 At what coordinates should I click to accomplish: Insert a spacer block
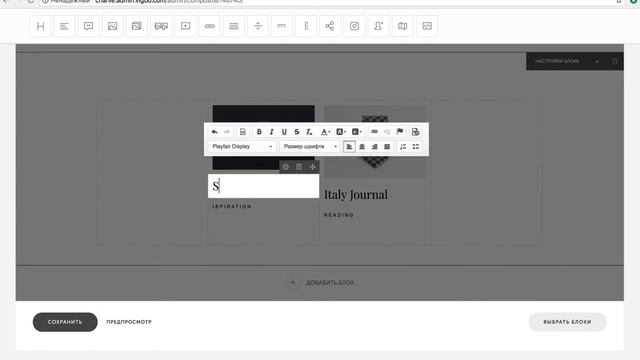pyautogui.click(x=282, y=26)
